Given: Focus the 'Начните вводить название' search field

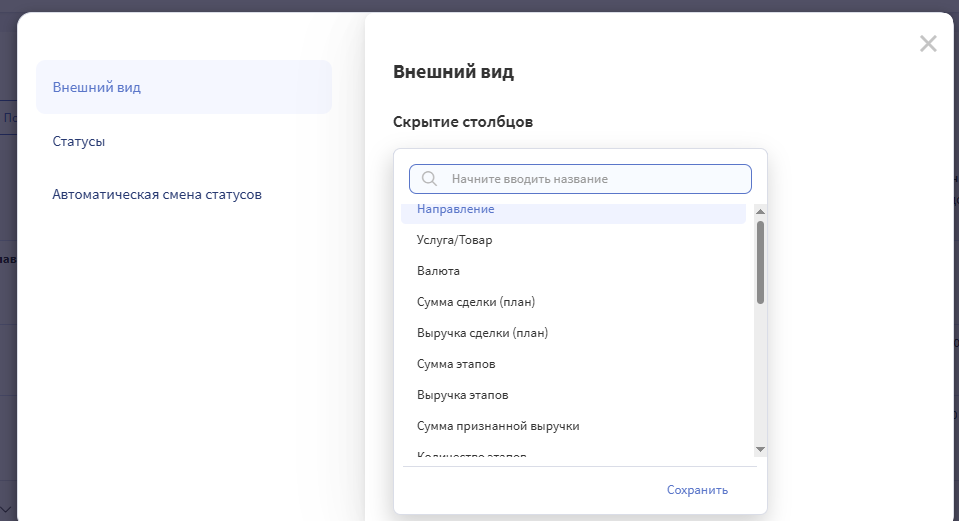Looking at the screenshot, I should [x=590, y=179].
